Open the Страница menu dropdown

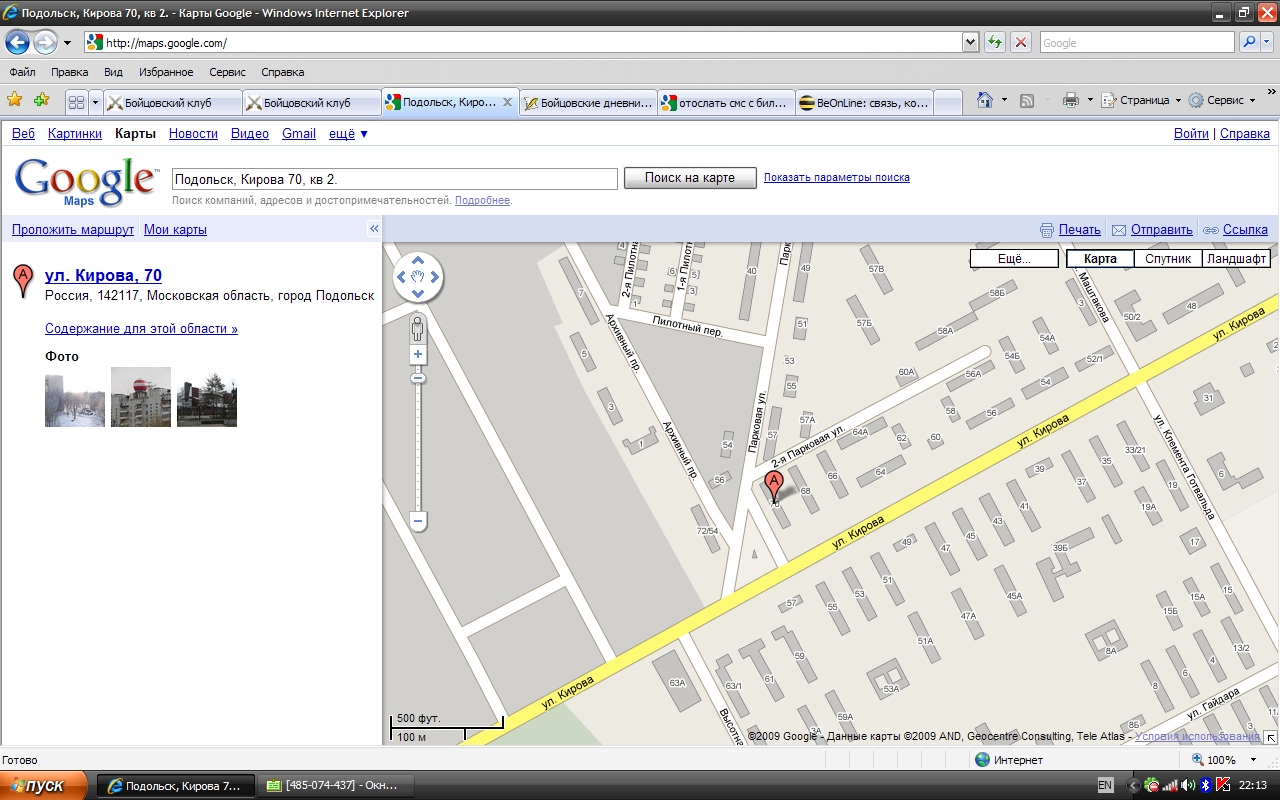[1141, 100]
